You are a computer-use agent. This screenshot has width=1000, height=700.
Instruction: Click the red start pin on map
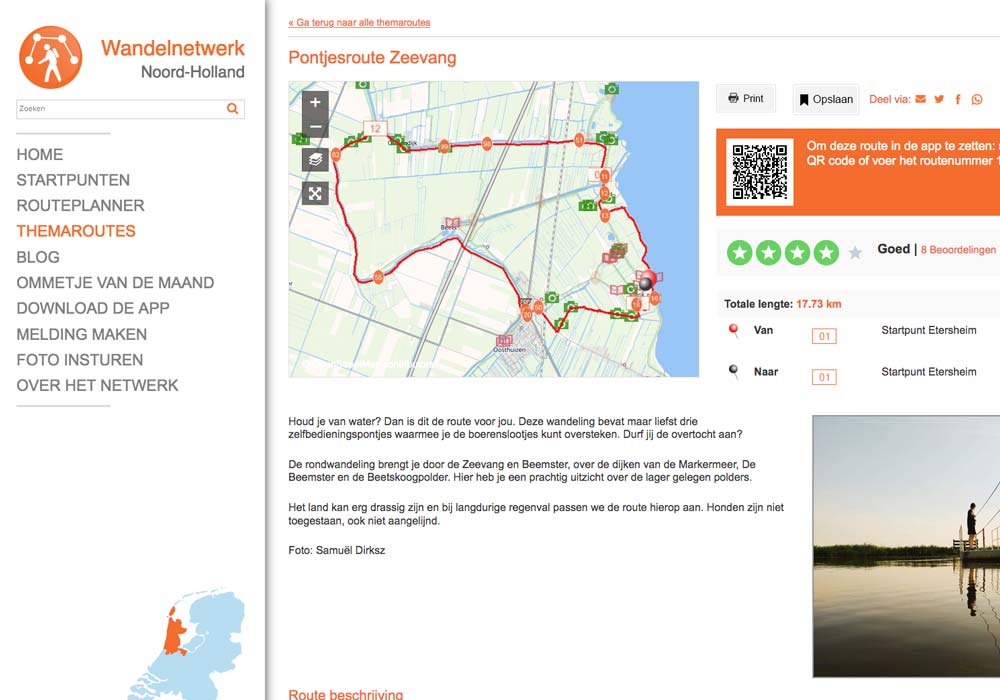[647, 279]
